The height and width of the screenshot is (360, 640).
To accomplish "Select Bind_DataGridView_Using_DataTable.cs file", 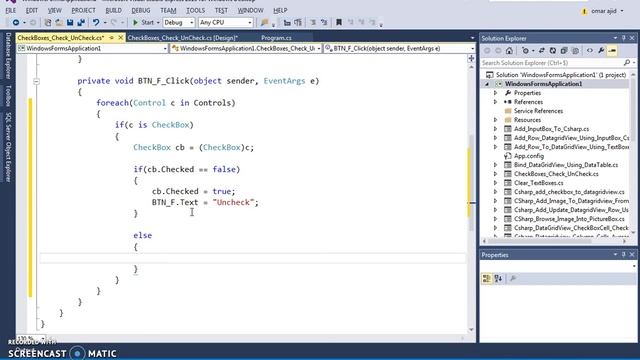I will [x=566, y=165].
